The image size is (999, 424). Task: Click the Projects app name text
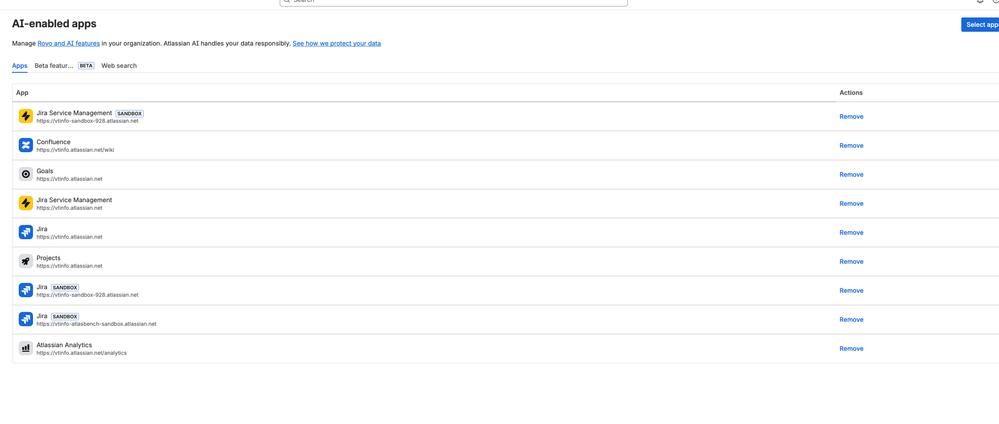click(48, 258)
